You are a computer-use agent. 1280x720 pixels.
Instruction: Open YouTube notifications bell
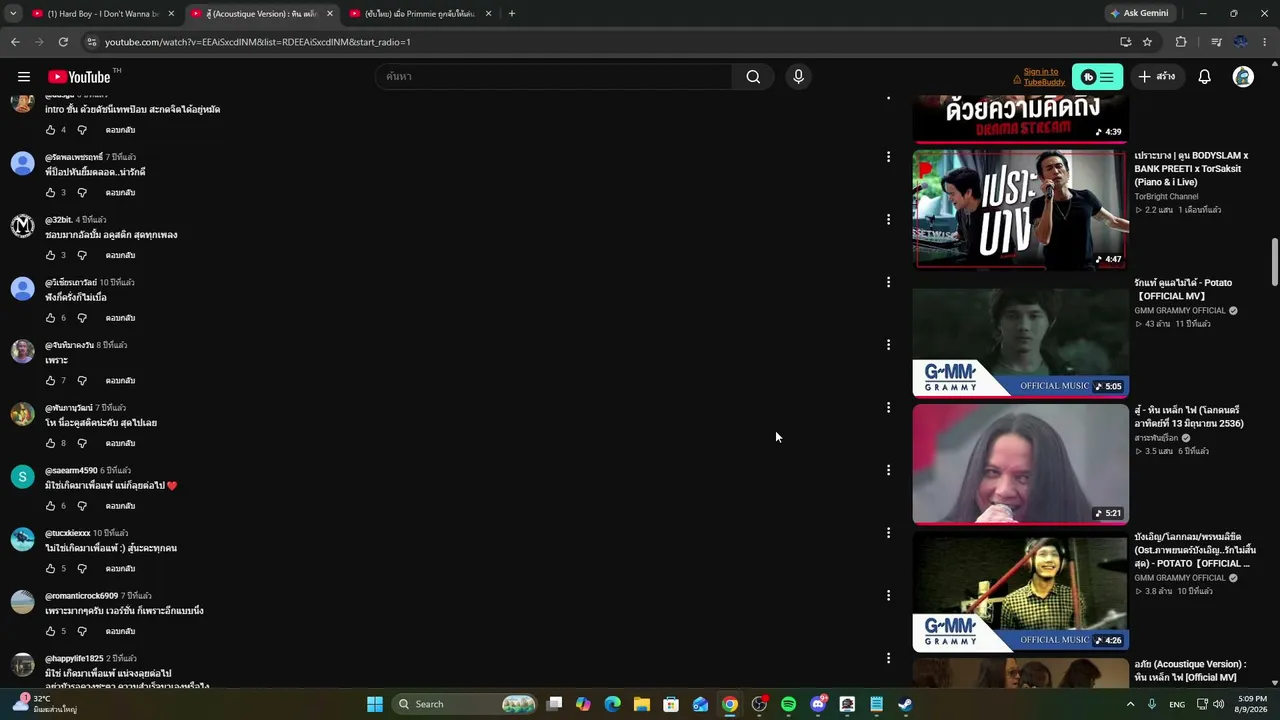(x=1205, y=77)
